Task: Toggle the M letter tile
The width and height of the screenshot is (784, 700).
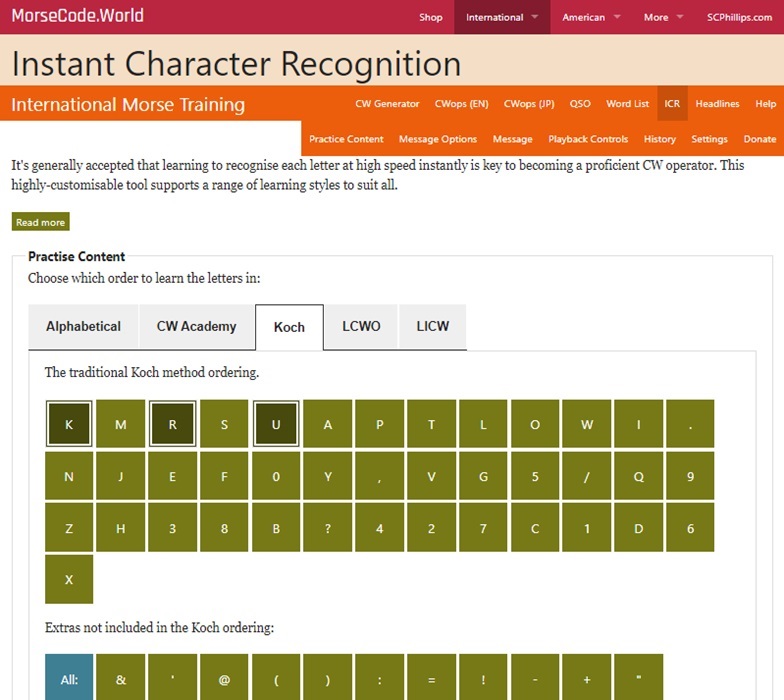Action: [120, 424]
